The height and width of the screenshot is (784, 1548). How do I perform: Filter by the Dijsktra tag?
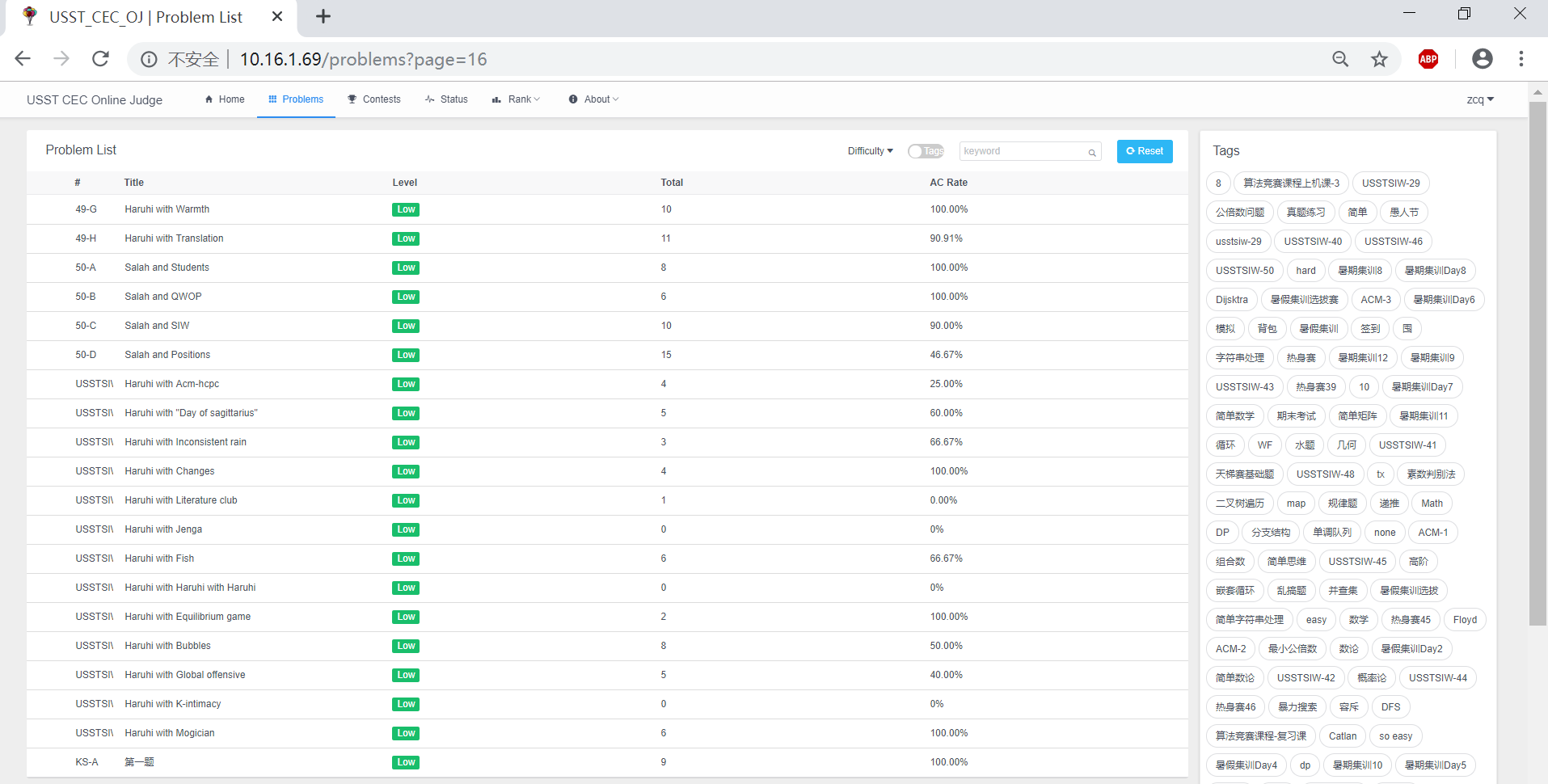[x=1231, y=300]
